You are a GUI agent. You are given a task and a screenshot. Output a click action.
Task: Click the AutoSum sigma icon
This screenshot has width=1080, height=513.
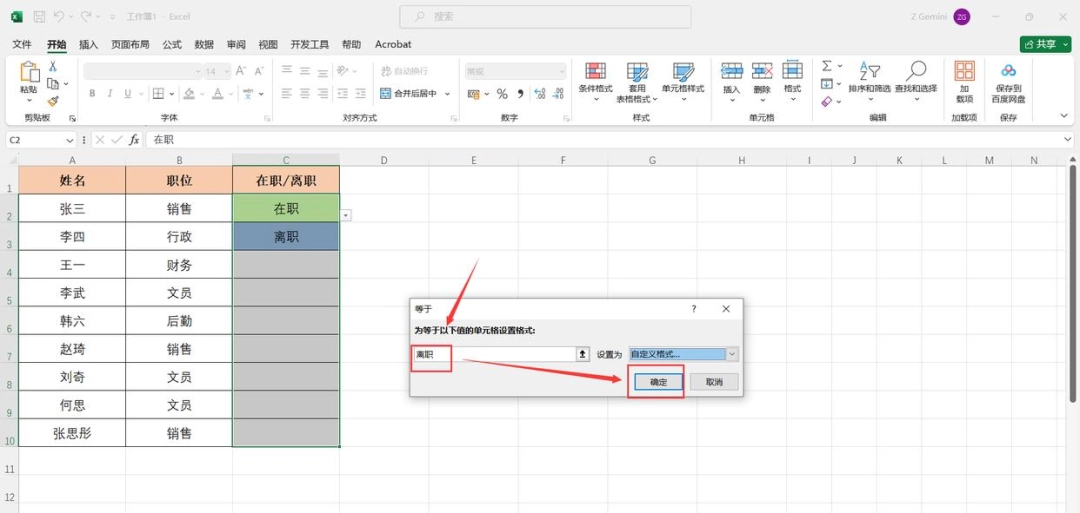pos(827,66)
